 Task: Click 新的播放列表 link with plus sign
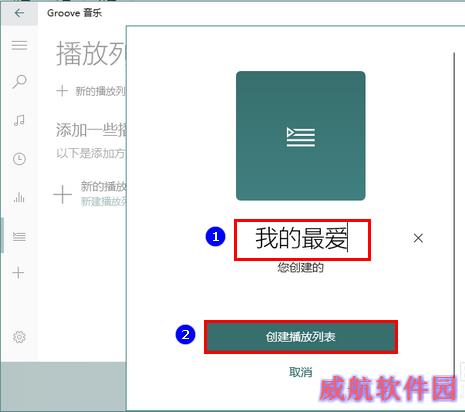[x=91, y=91]
